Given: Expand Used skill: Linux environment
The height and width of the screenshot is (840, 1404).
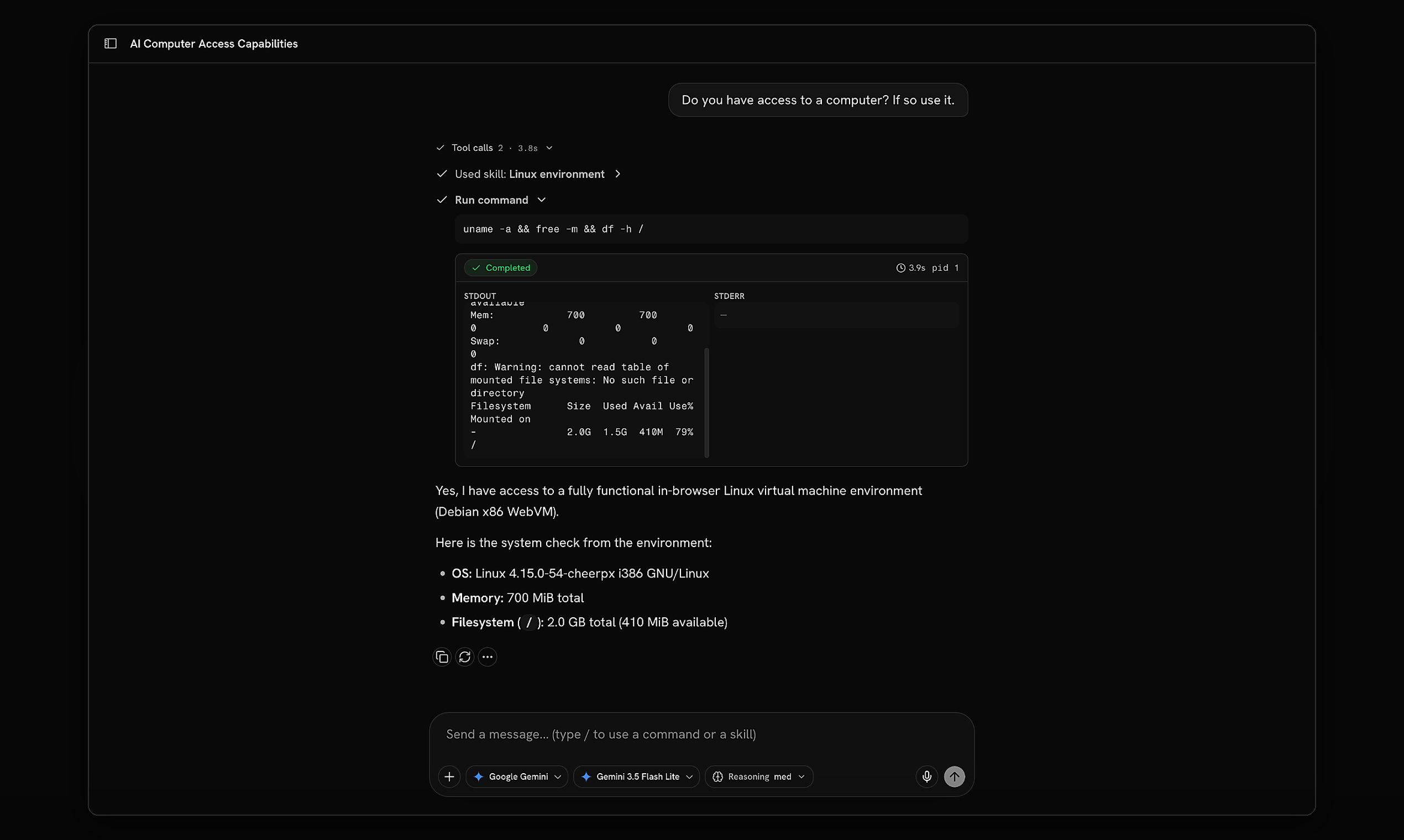Looking at the screenshot, I should (529, 174).
